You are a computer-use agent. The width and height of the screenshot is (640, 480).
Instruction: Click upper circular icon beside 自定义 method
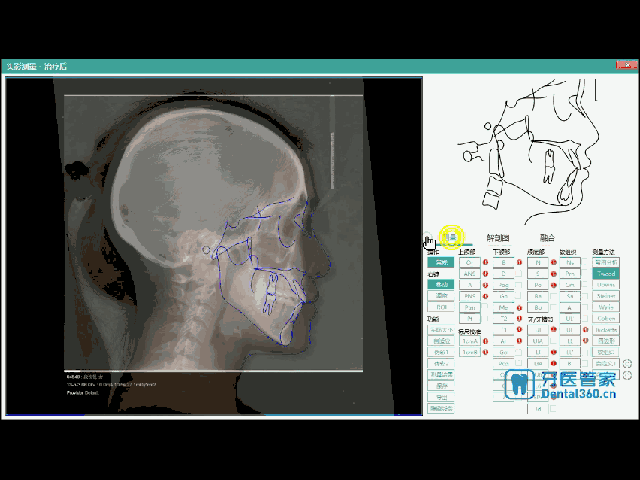coord(627,363)
